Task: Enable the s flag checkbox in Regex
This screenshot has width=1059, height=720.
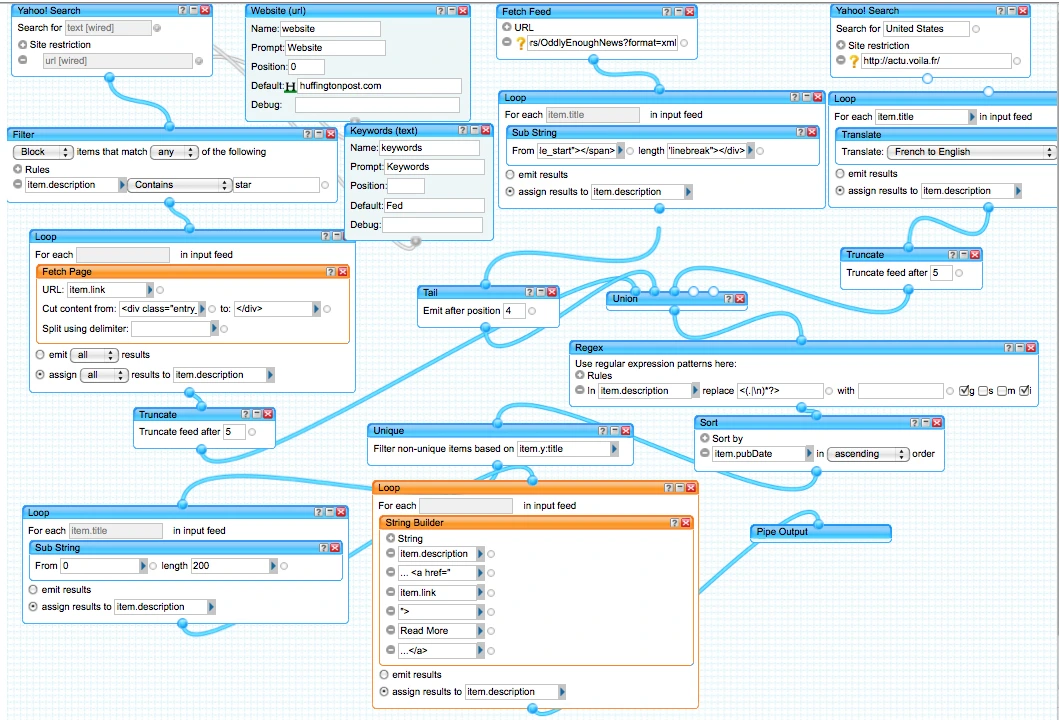Action: (x=984, y=391)
